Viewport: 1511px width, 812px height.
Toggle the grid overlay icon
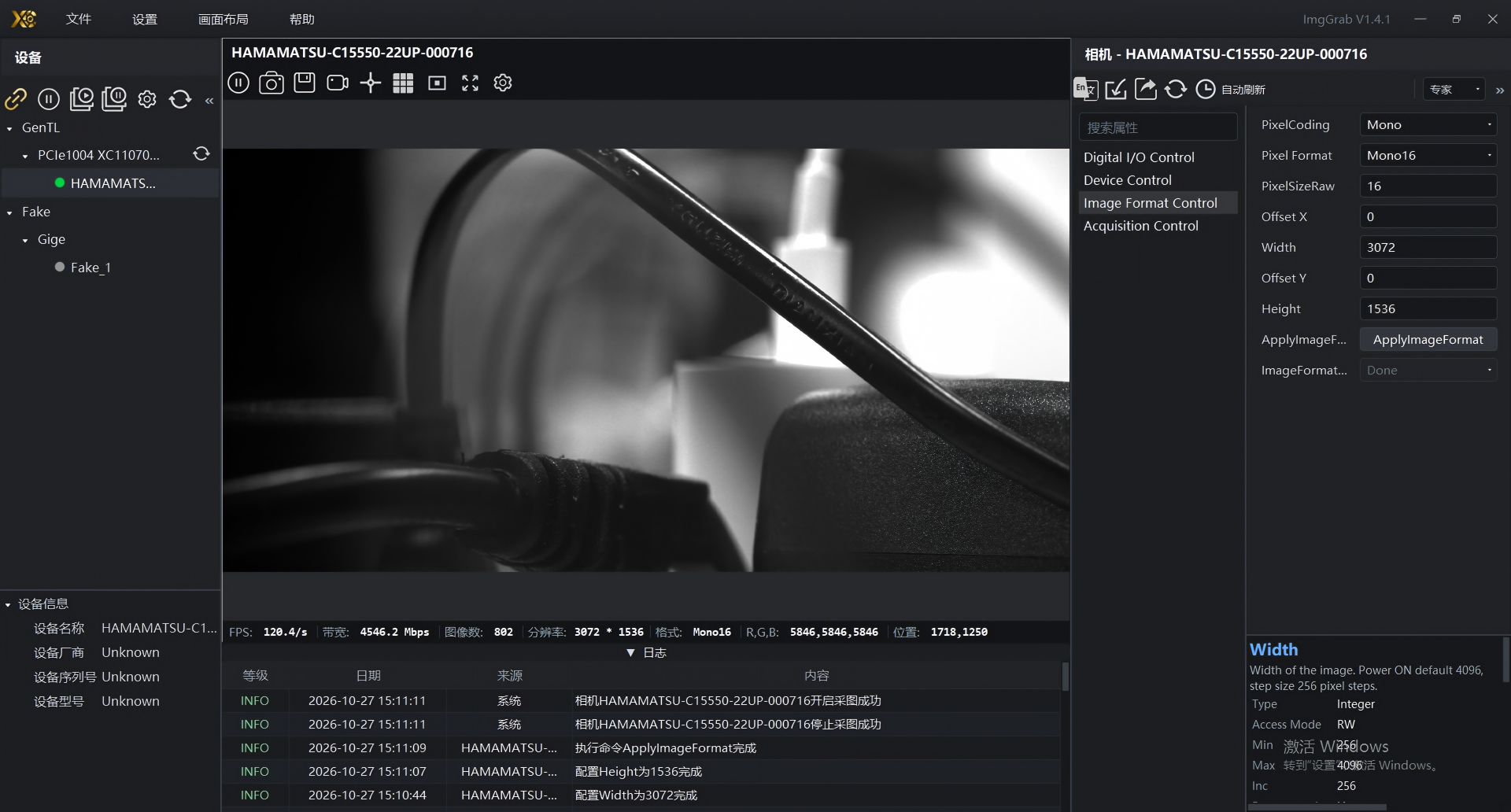403,83
